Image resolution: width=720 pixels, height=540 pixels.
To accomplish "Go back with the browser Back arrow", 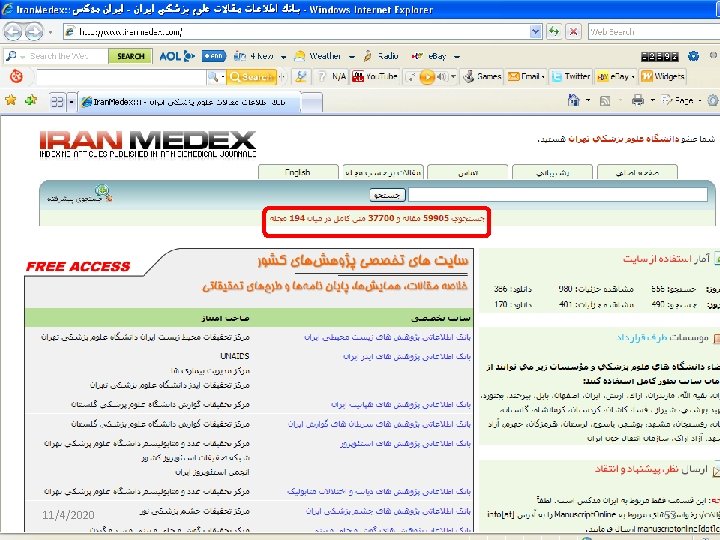I will tap(13, 32).
